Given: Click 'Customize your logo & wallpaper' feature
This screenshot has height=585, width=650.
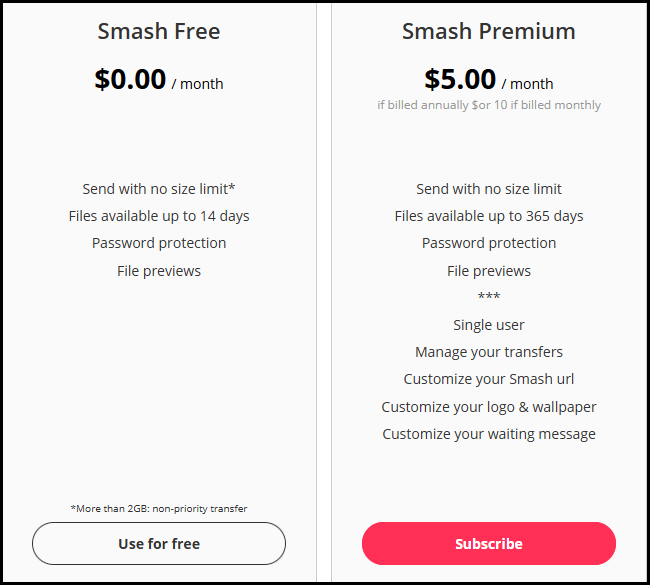Looking at the screenshot, I should (488, 407).
